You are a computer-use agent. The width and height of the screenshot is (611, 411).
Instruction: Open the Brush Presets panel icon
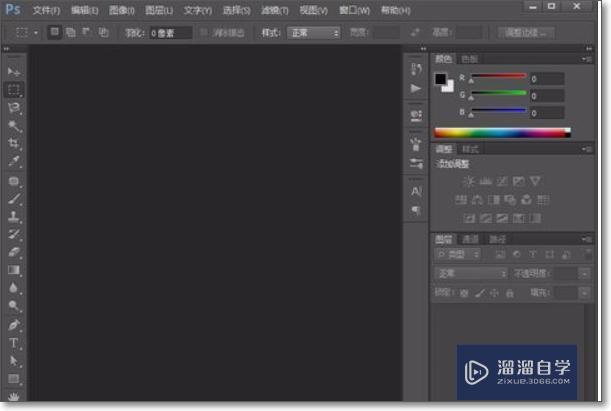coord(416,163)
